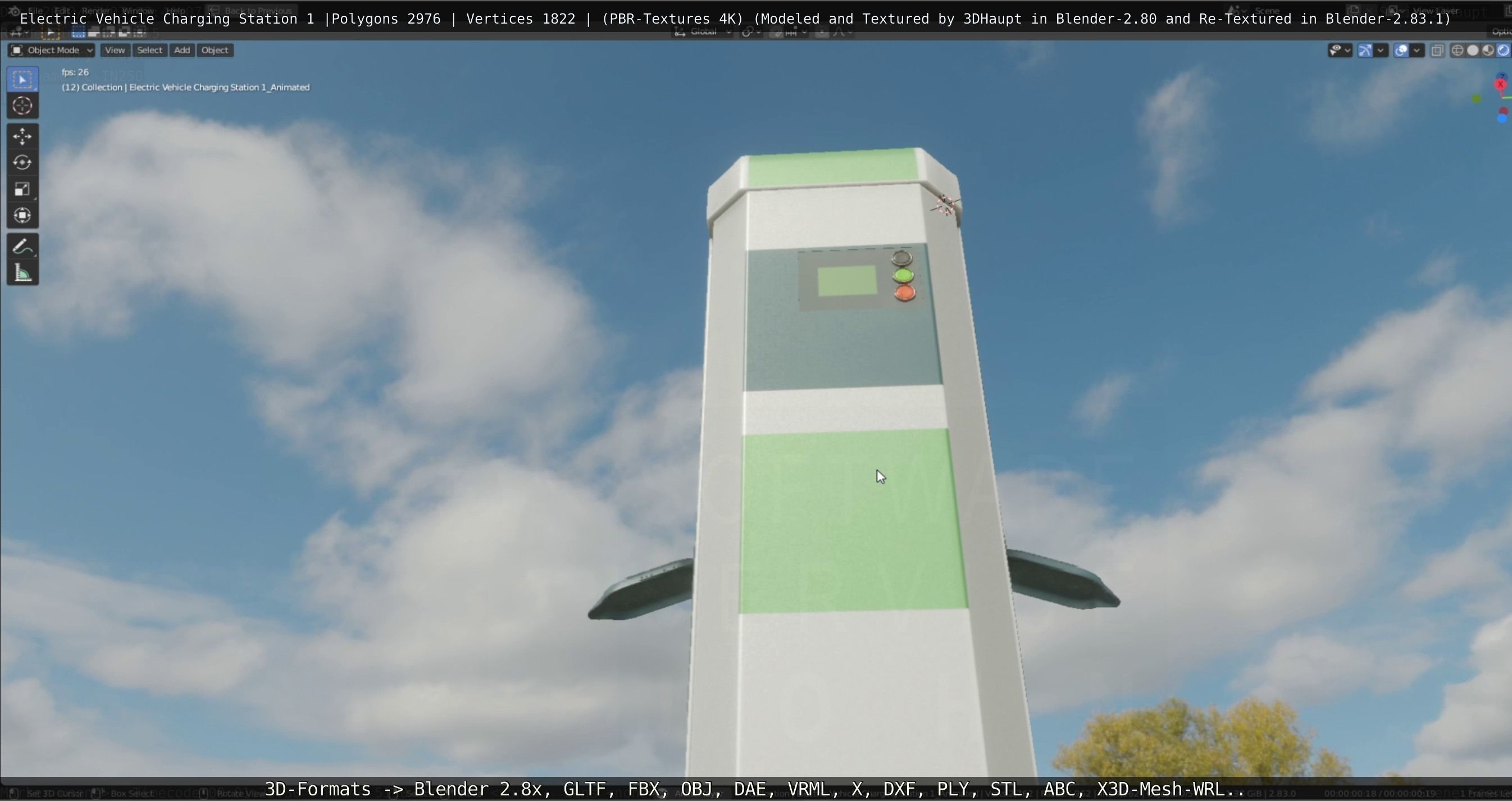Select the Annotate pencil tool
Screen dimensions: 1512x801
[x=22, y=247]
